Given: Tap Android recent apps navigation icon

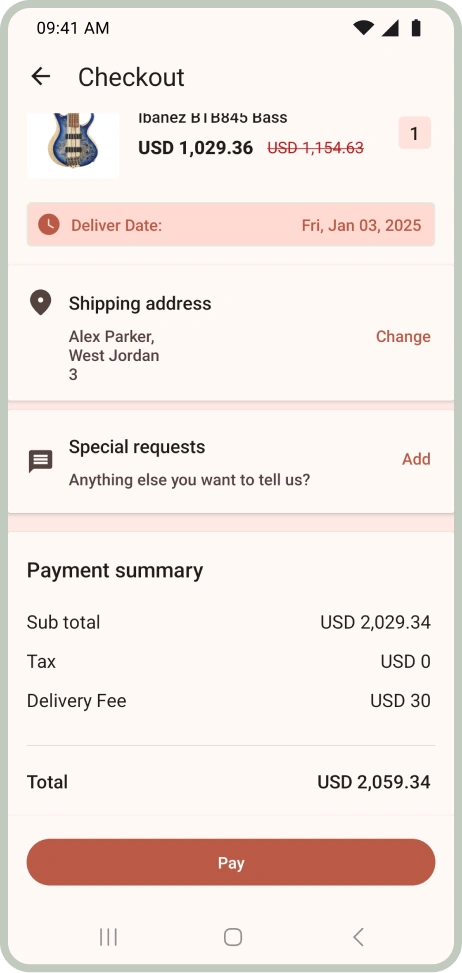Looking at the screenshot, I should tap(108, 937).
